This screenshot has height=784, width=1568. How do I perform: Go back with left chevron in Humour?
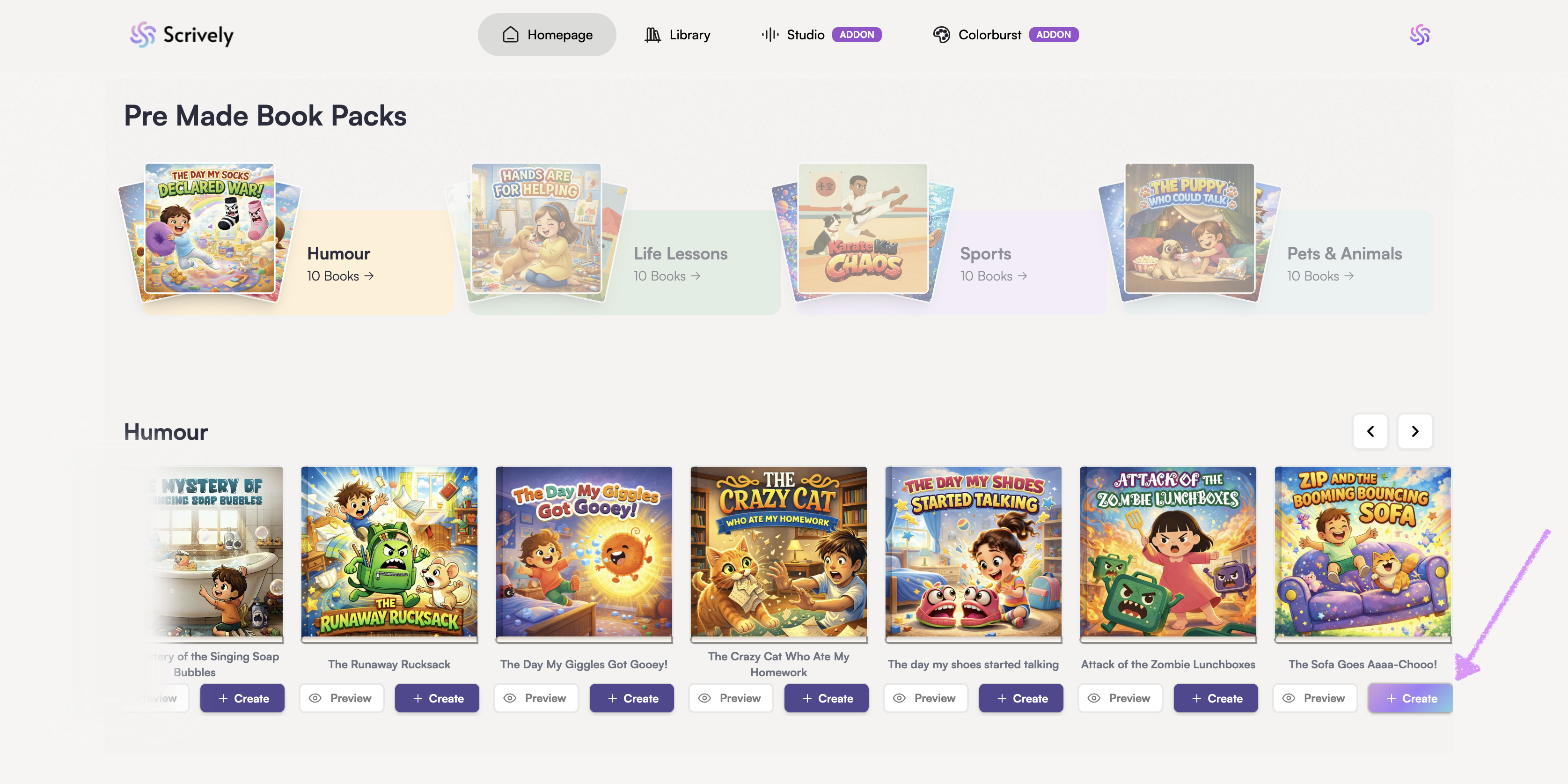[1370, 431]
